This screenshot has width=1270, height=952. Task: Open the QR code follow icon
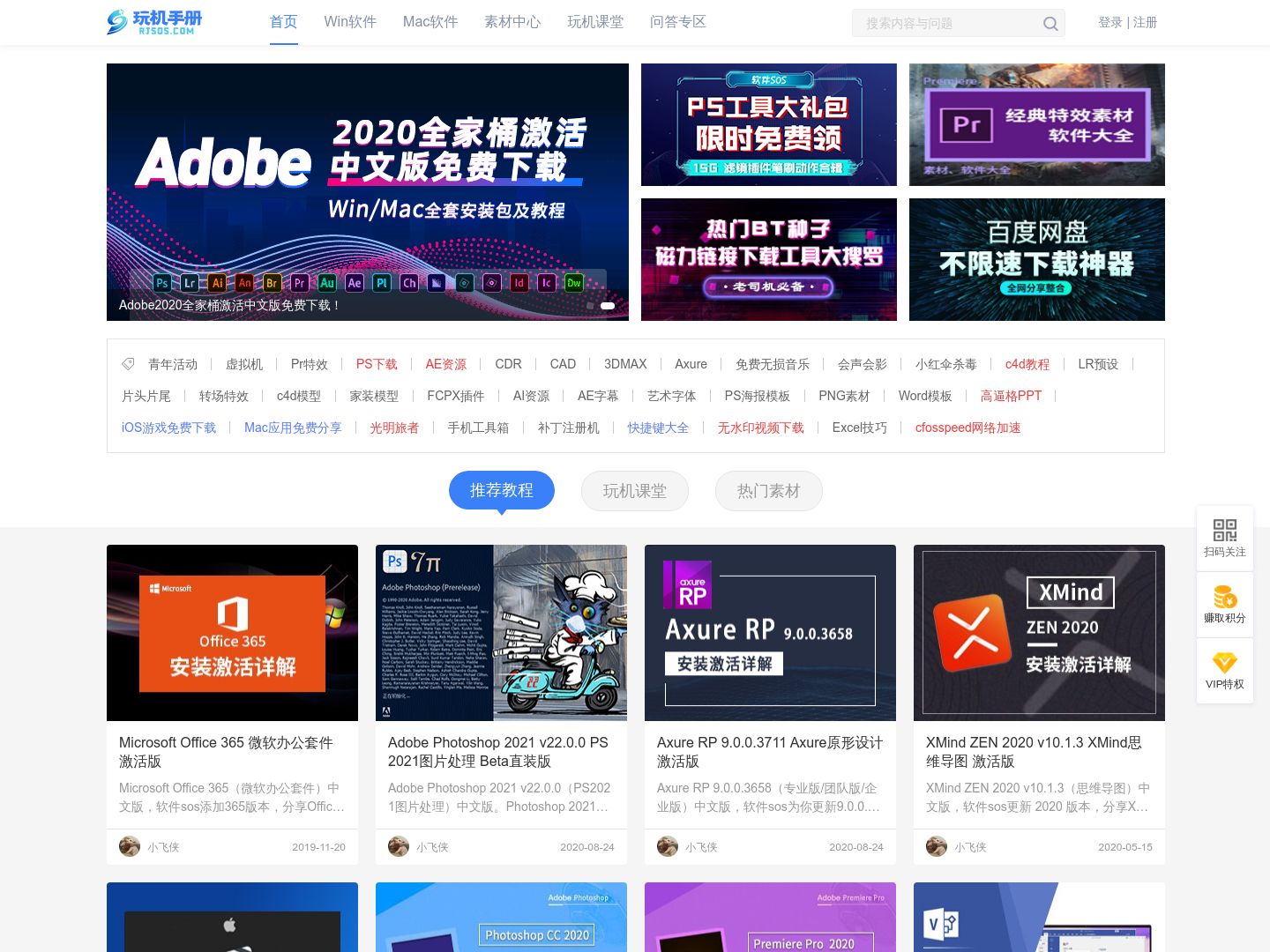(1224, 530)
